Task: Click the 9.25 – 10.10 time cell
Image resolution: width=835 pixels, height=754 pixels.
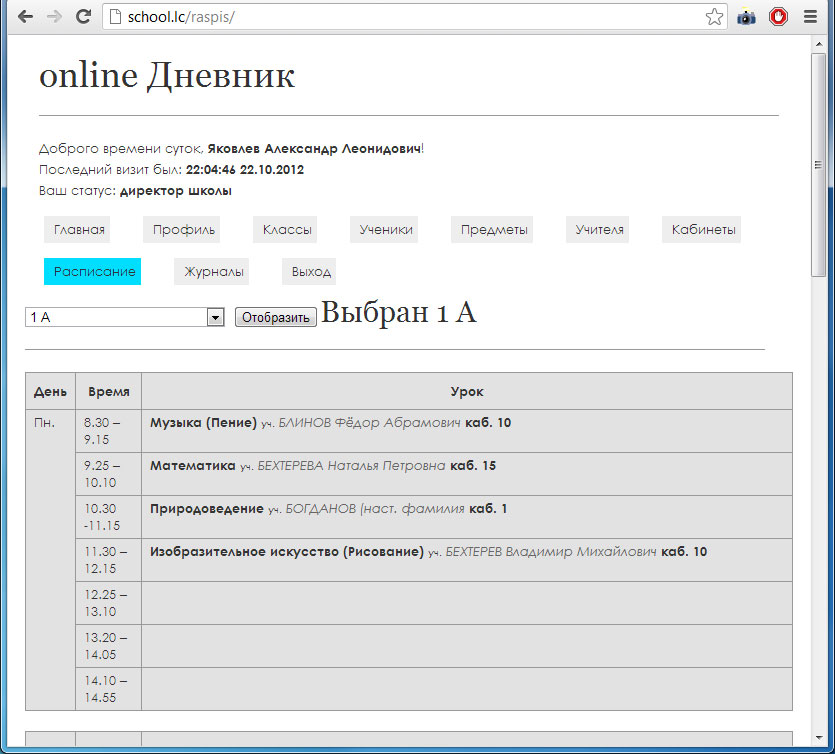Action: [109, 474]
